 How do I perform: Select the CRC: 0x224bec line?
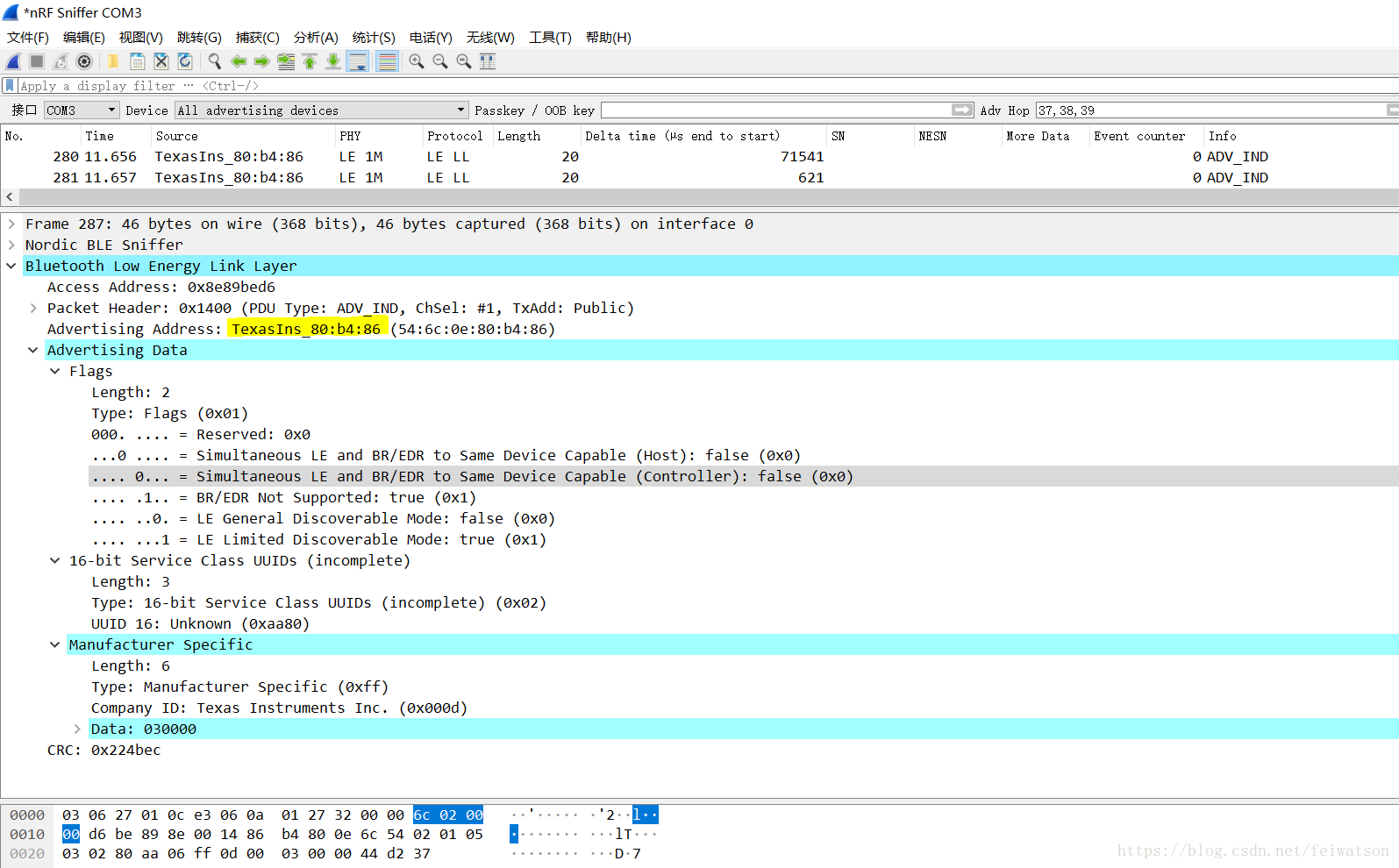(103, 750)
